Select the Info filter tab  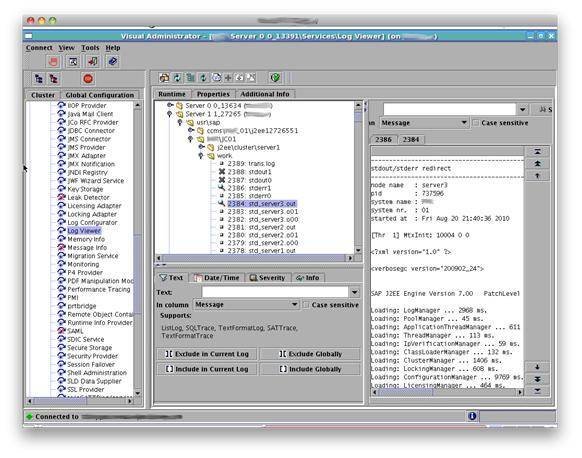pyautogui.click(x=308, y=278)
